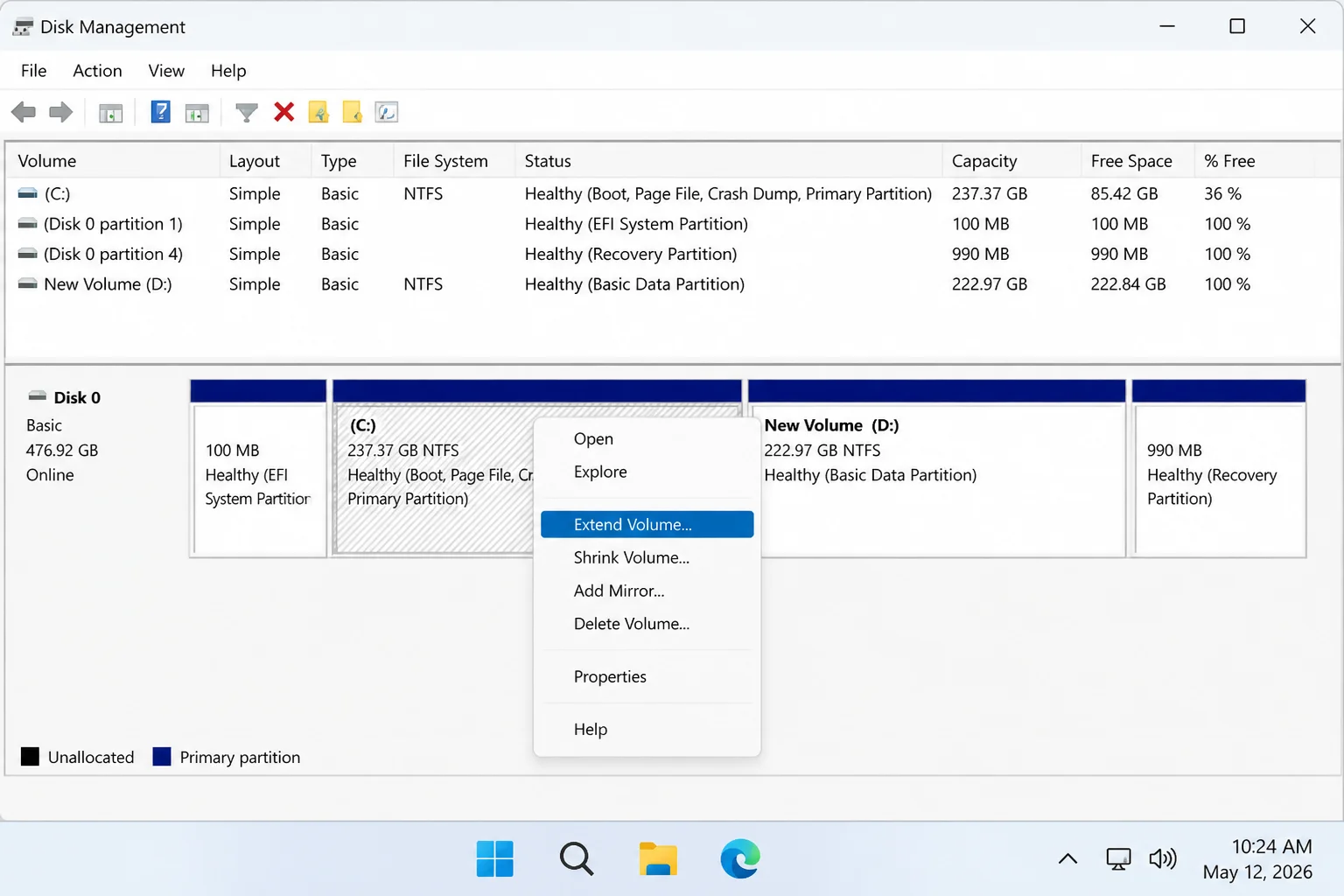Sort by the Layout column header
The height and width of the screenshot is (896, 1344).
tap(265, 161)
